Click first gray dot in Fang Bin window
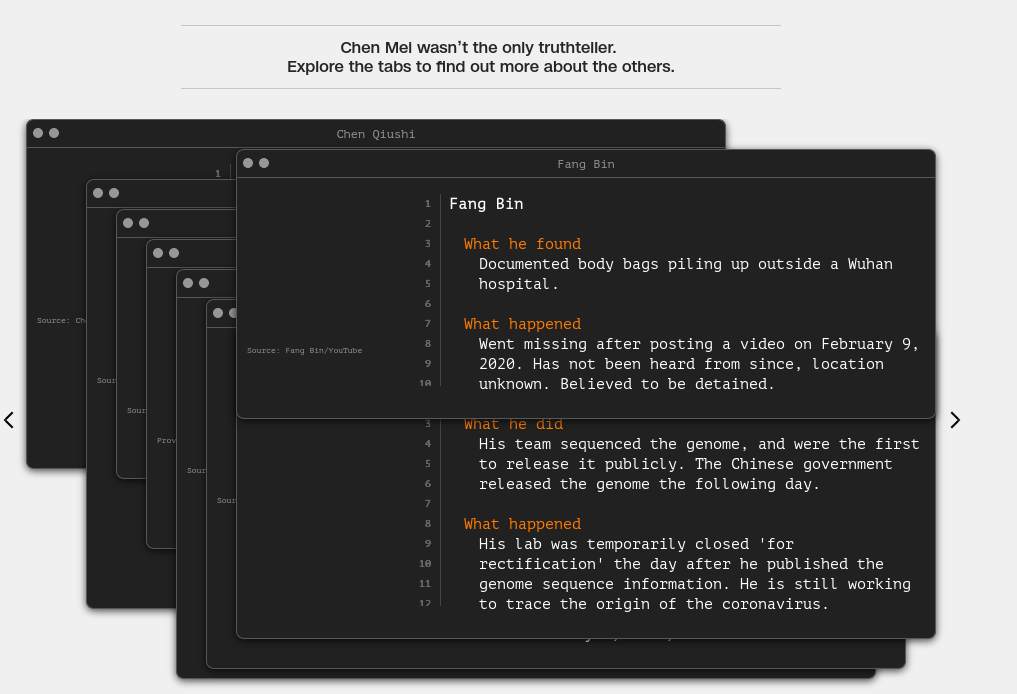1017x694 pixels. (248, 163)
